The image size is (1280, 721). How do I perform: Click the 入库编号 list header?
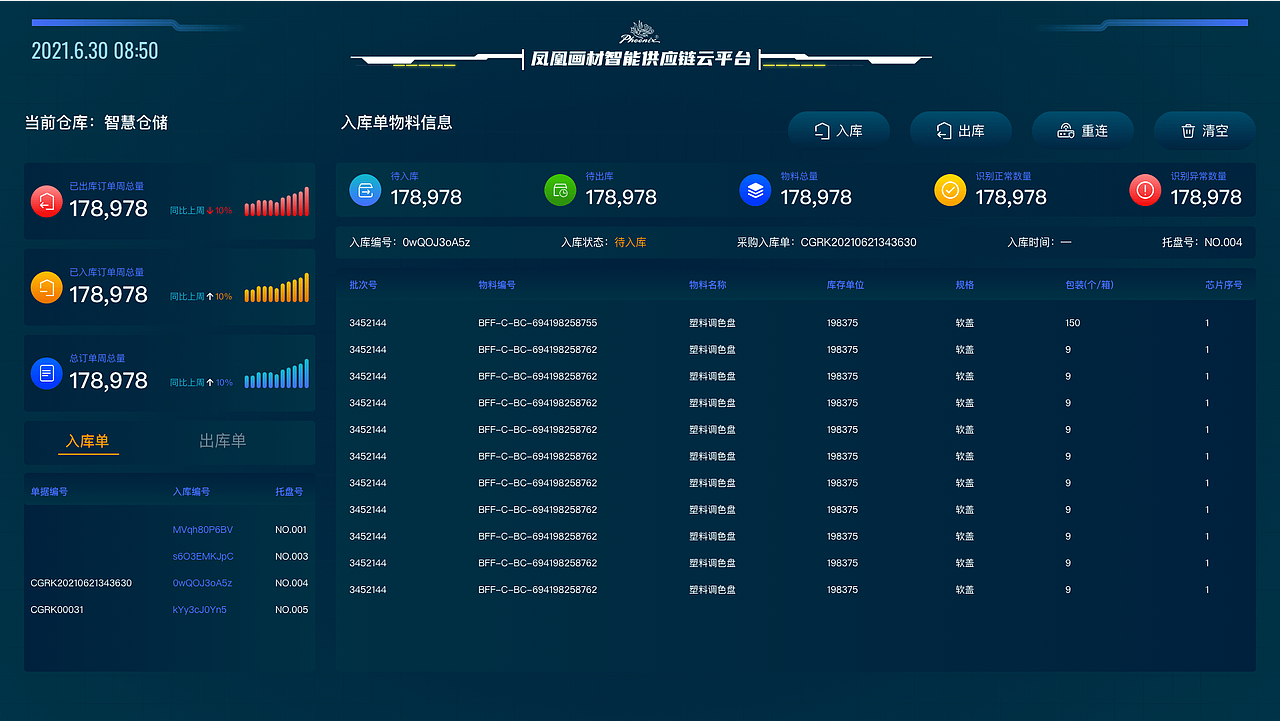pyautogui.click(x=191, y=492)
